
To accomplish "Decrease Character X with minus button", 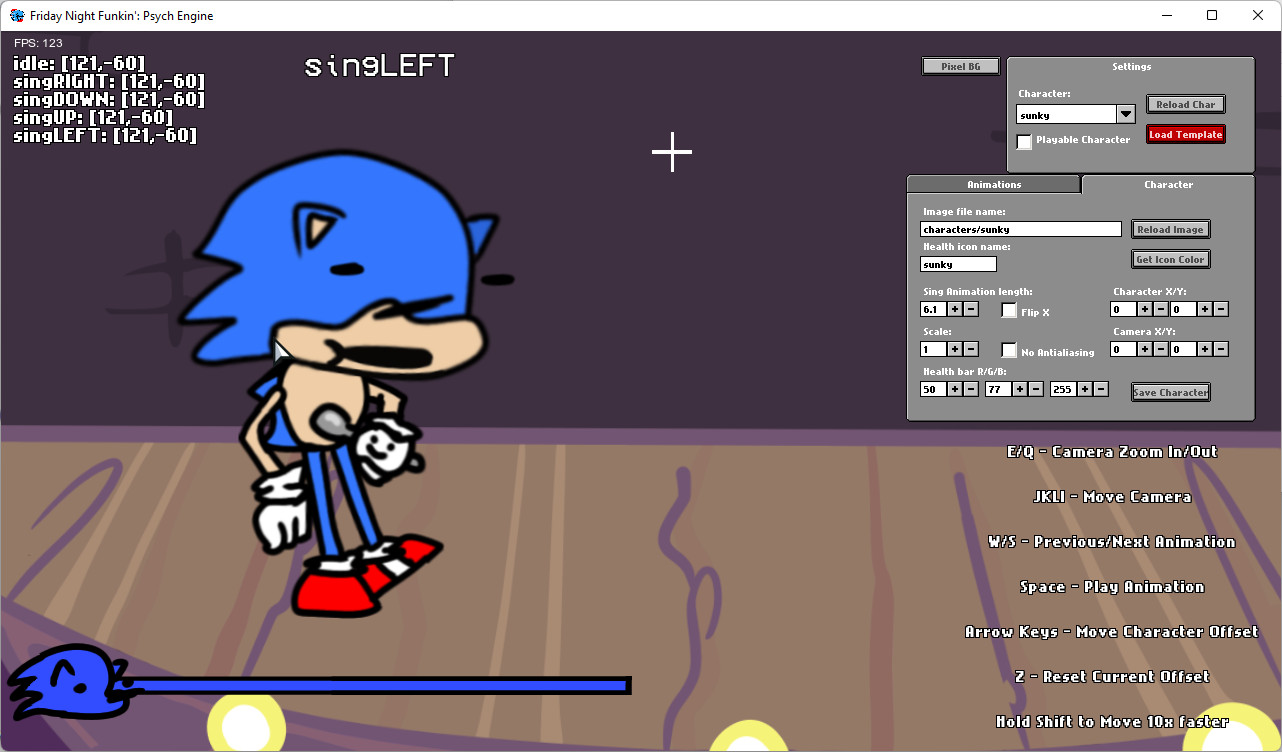I will (1161, 310).
